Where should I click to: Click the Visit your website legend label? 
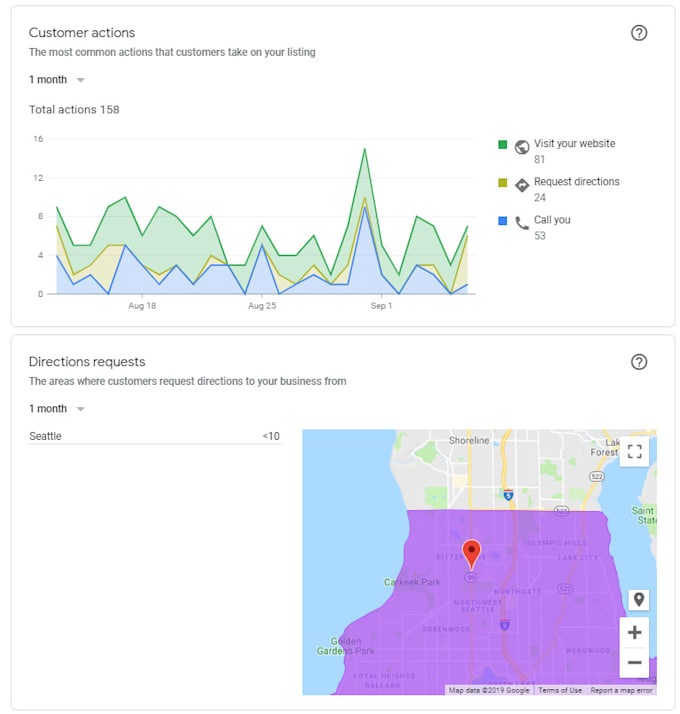574,144
